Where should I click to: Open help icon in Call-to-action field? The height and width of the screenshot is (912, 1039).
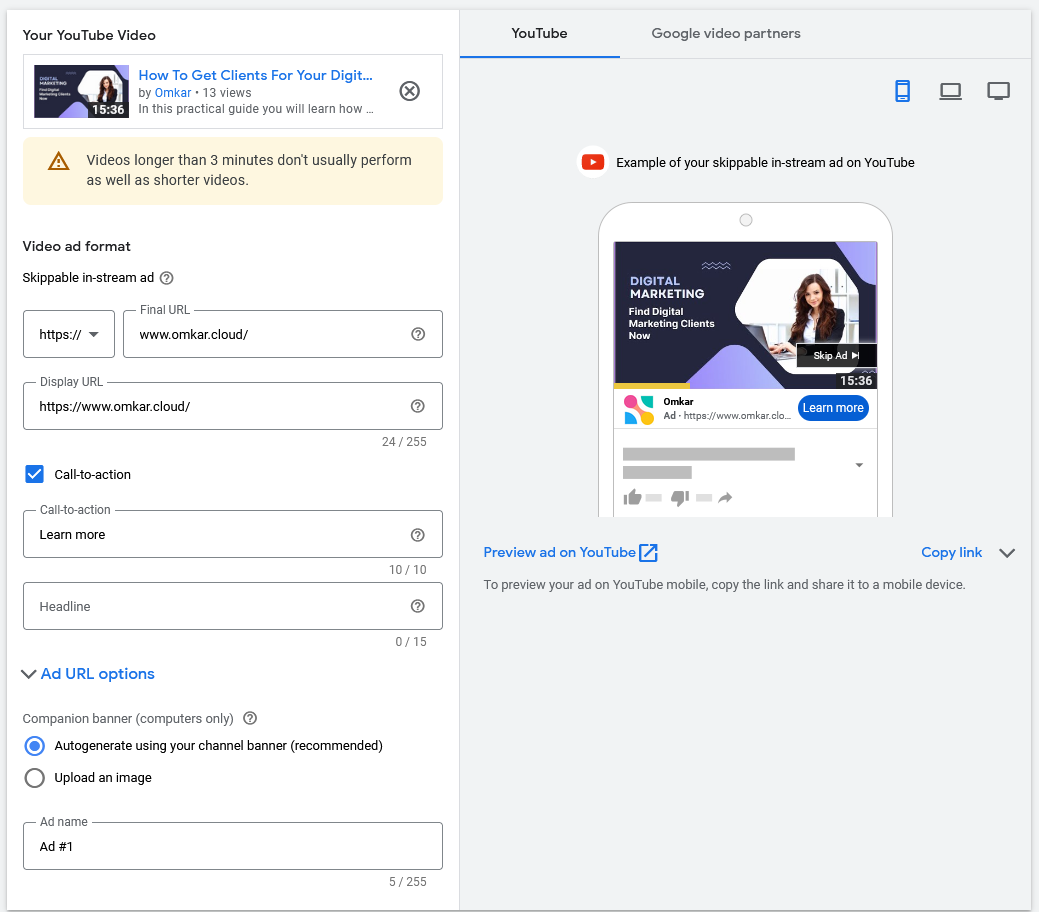click(x=417, y=535)
